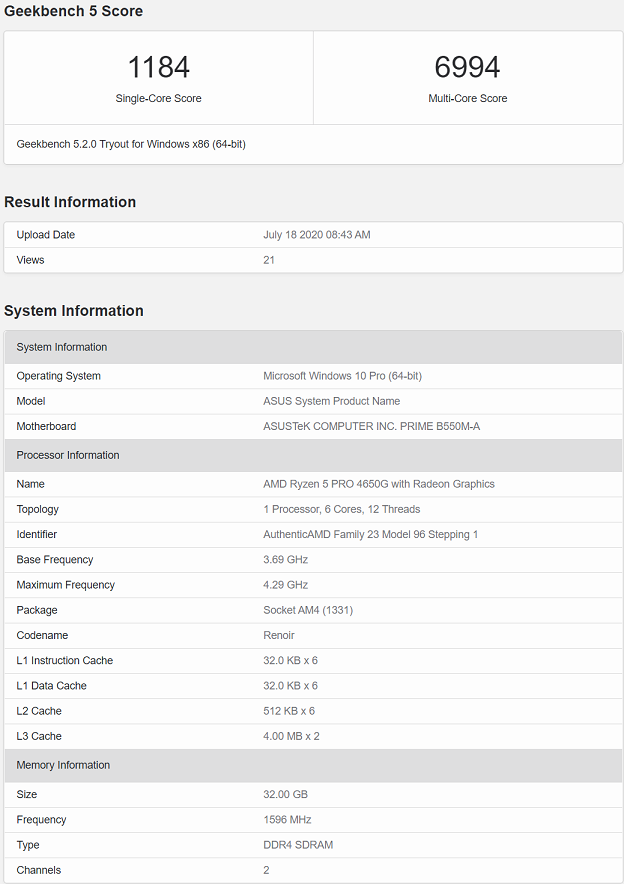Viewport: 624px width, 884px height.
Task: Select the Single-Core Score label
Action: coord(158,98)
